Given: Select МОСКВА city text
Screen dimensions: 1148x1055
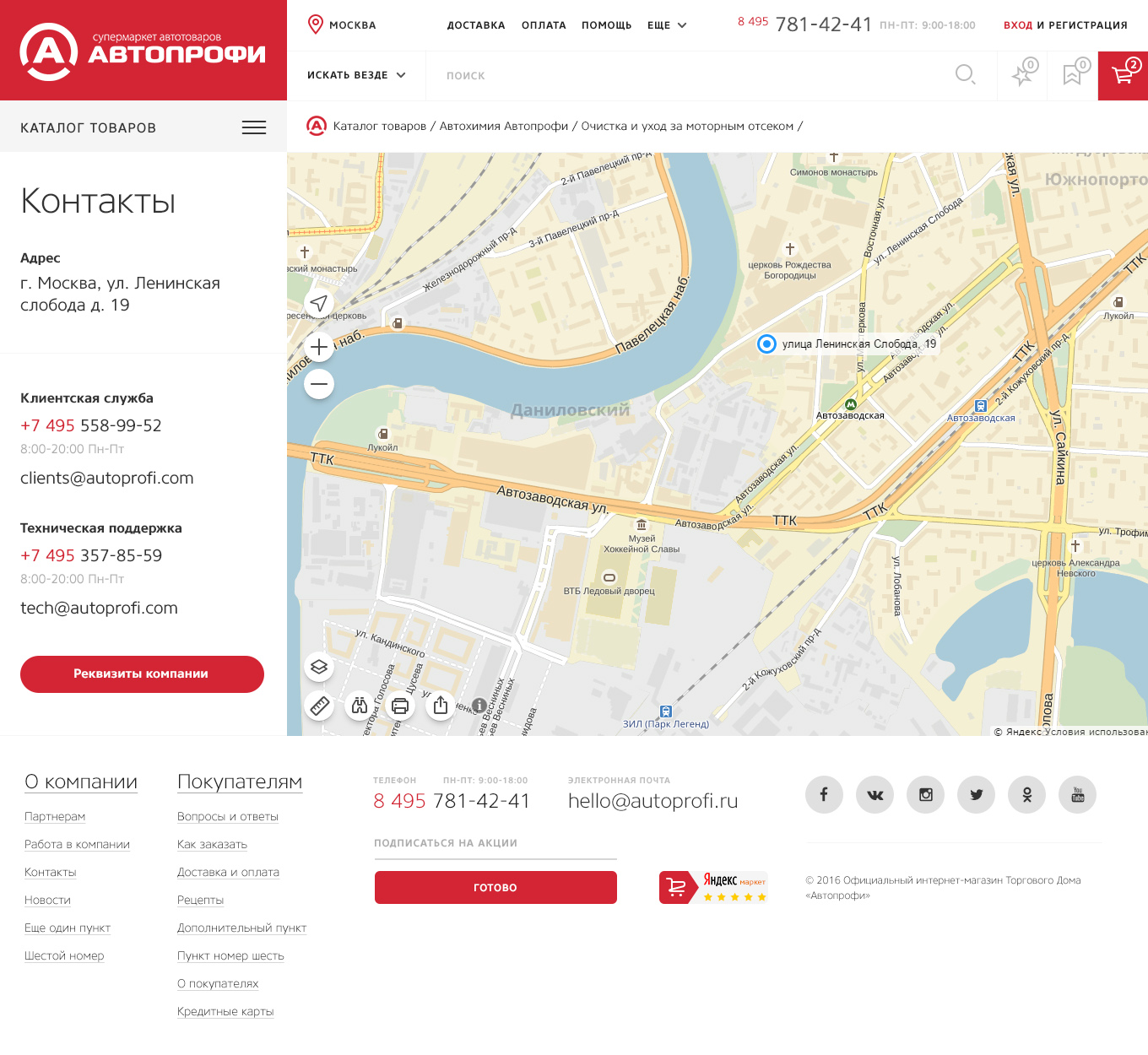Looking at the screenshot, I should point(353,25).
